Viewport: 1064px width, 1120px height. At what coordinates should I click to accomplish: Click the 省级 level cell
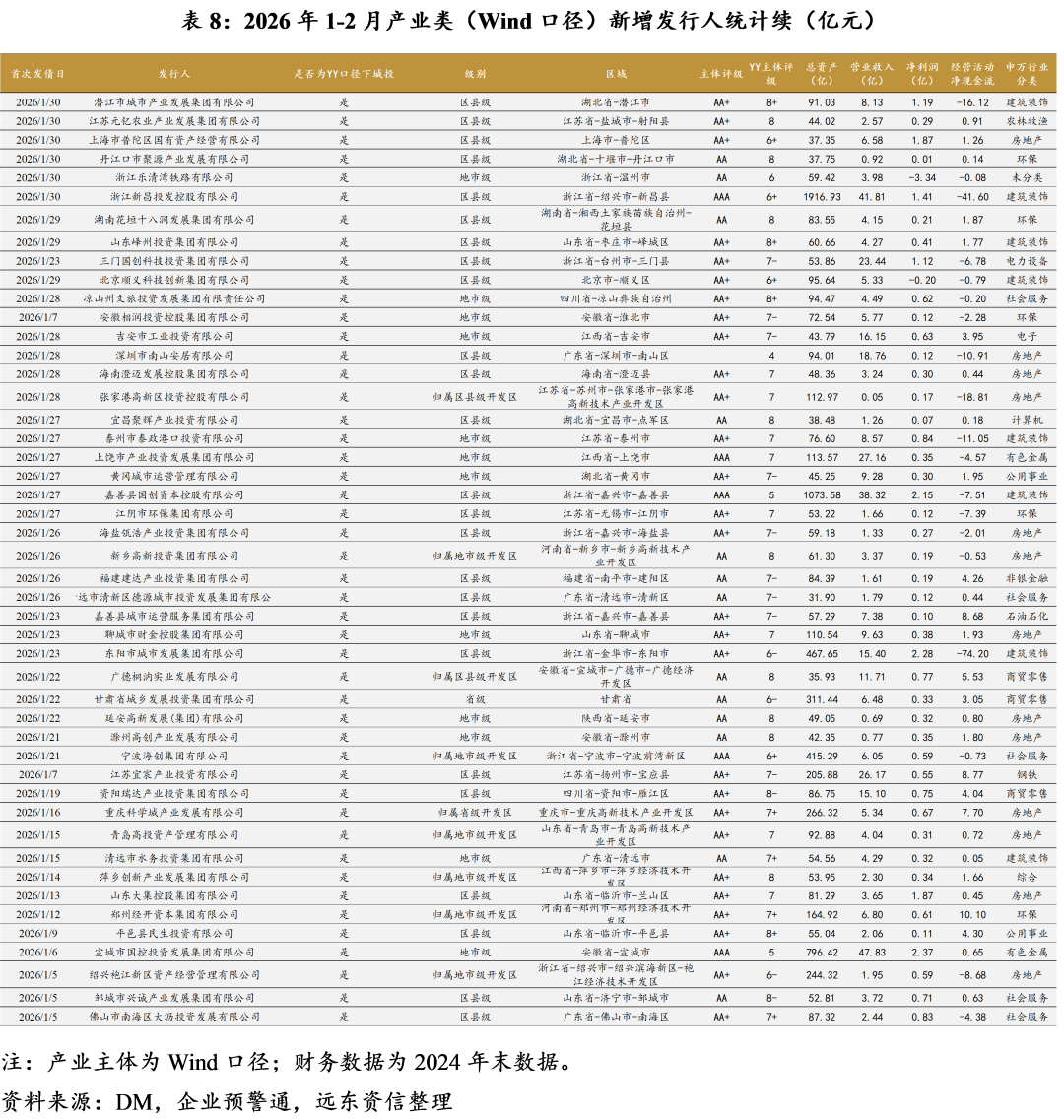(475, 699)
